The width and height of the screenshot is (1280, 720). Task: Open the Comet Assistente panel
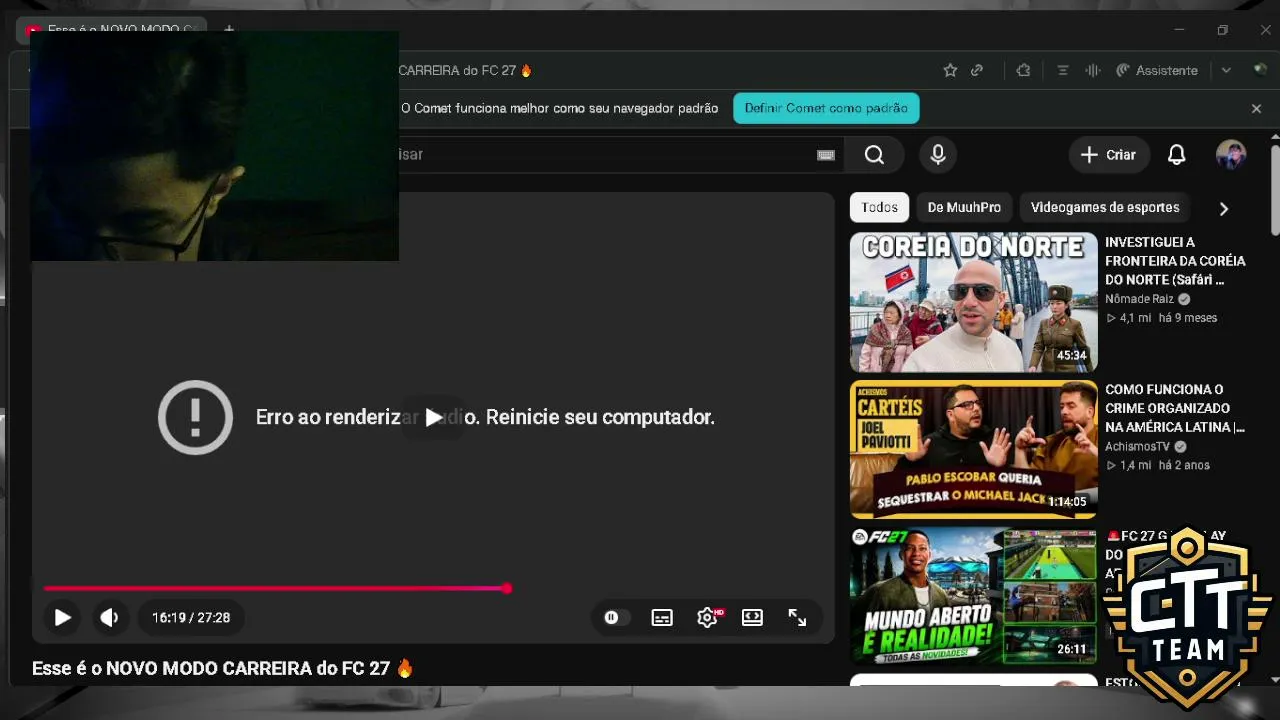pos(1156,70)
